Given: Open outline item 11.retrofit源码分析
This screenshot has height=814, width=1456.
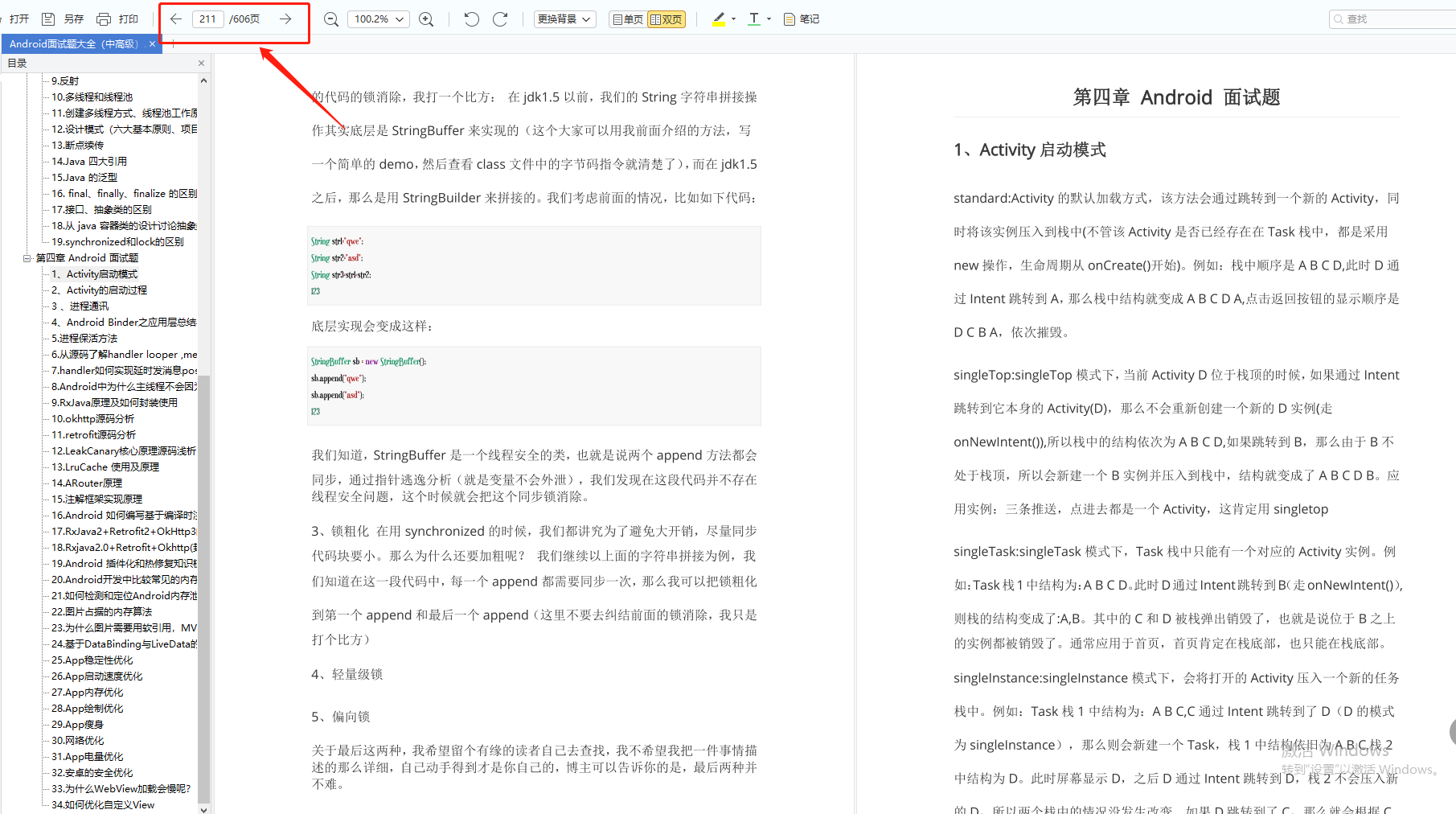Looking at the screenshot, I should [93, 434].
